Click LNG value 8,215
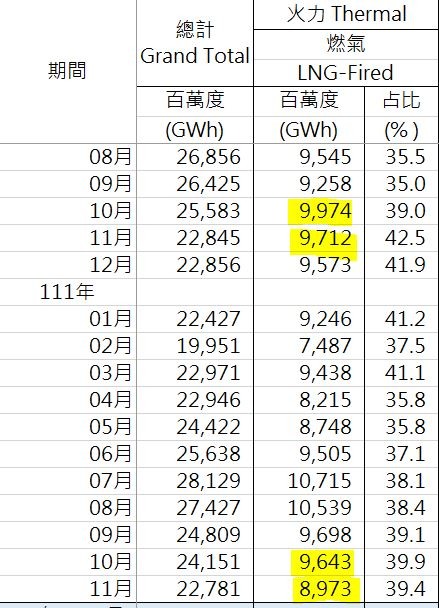 point(325,400)
